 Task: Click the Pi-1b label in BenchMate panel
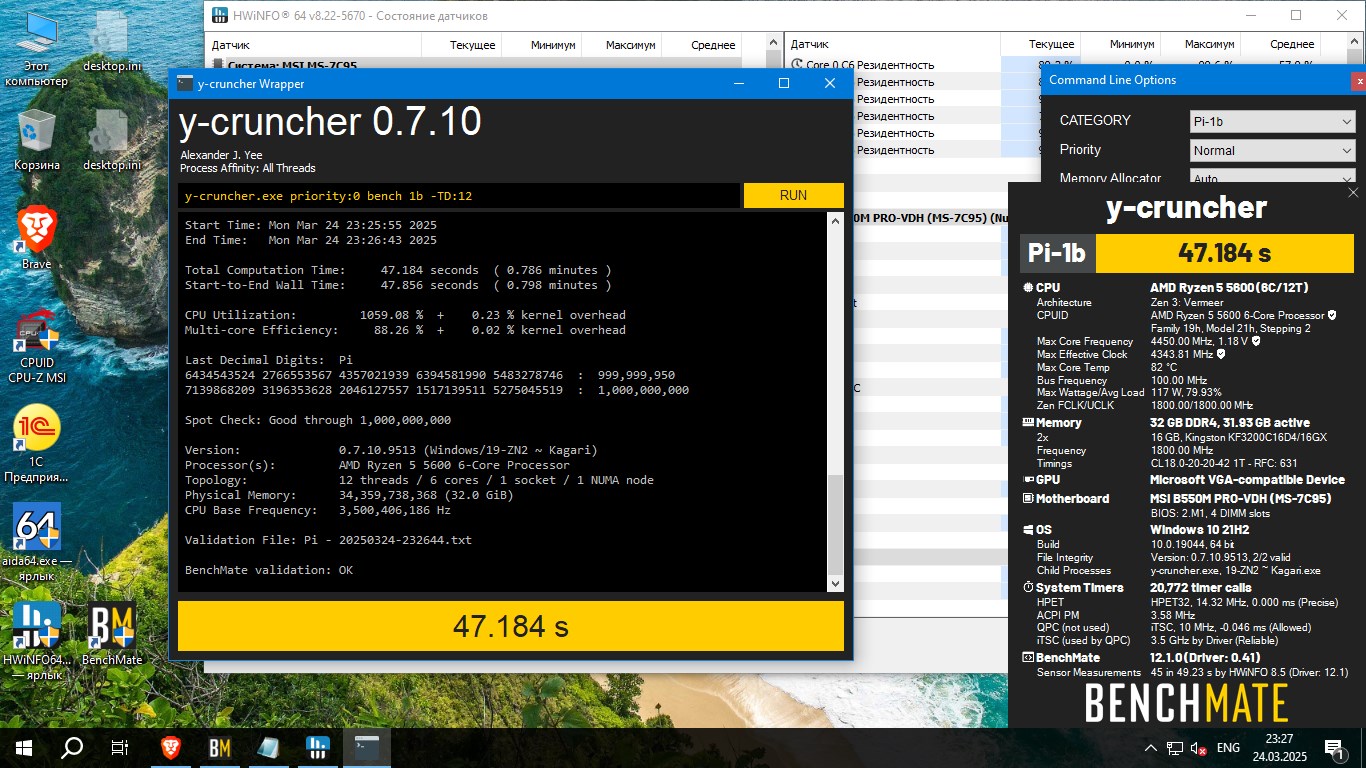click(1057, 253)
